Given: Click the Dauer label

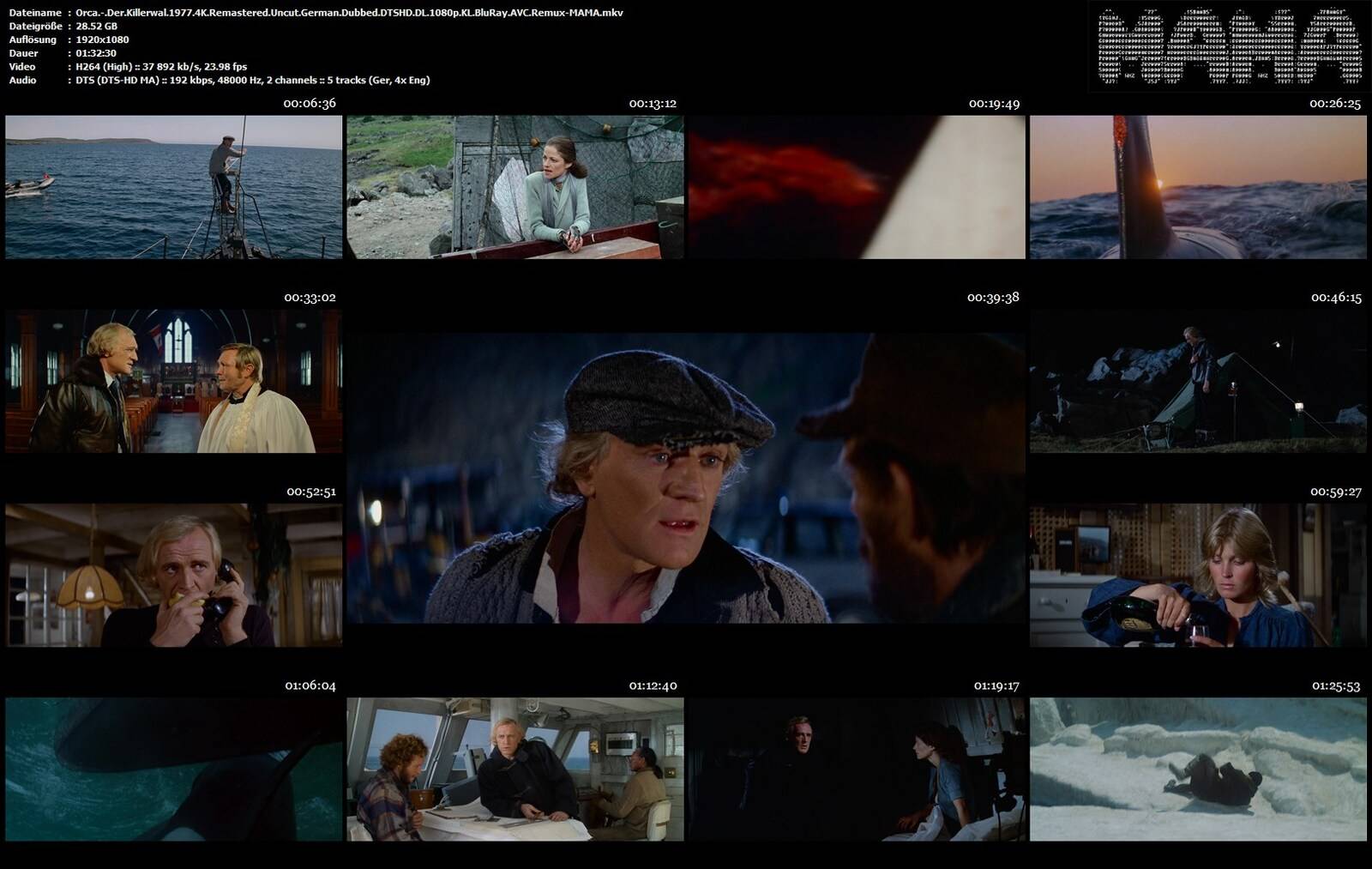Looking at the screenshot, I should point(23,53).
